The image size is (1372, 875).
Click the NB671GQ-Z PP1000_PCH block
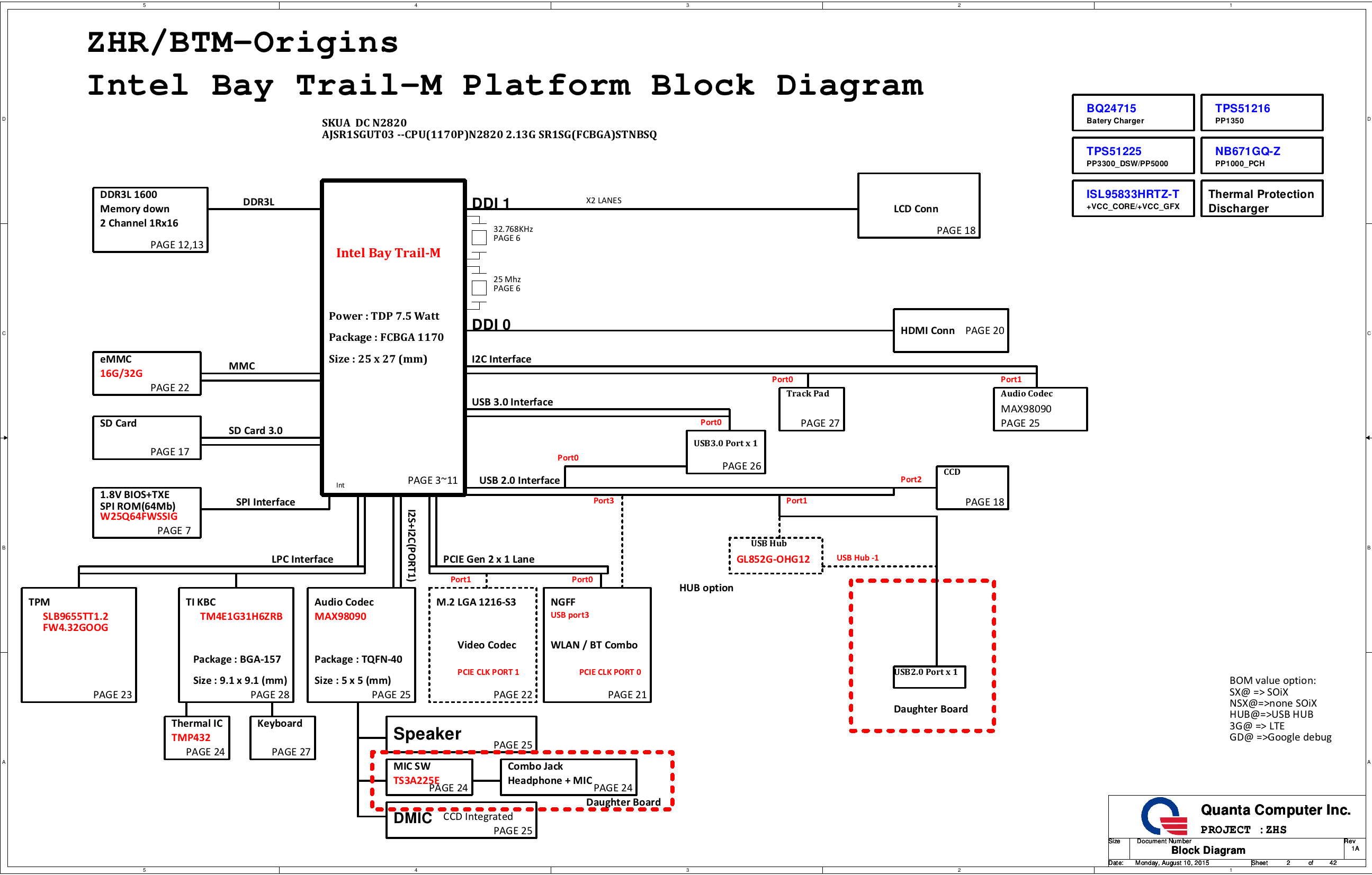click(1261, 156)
